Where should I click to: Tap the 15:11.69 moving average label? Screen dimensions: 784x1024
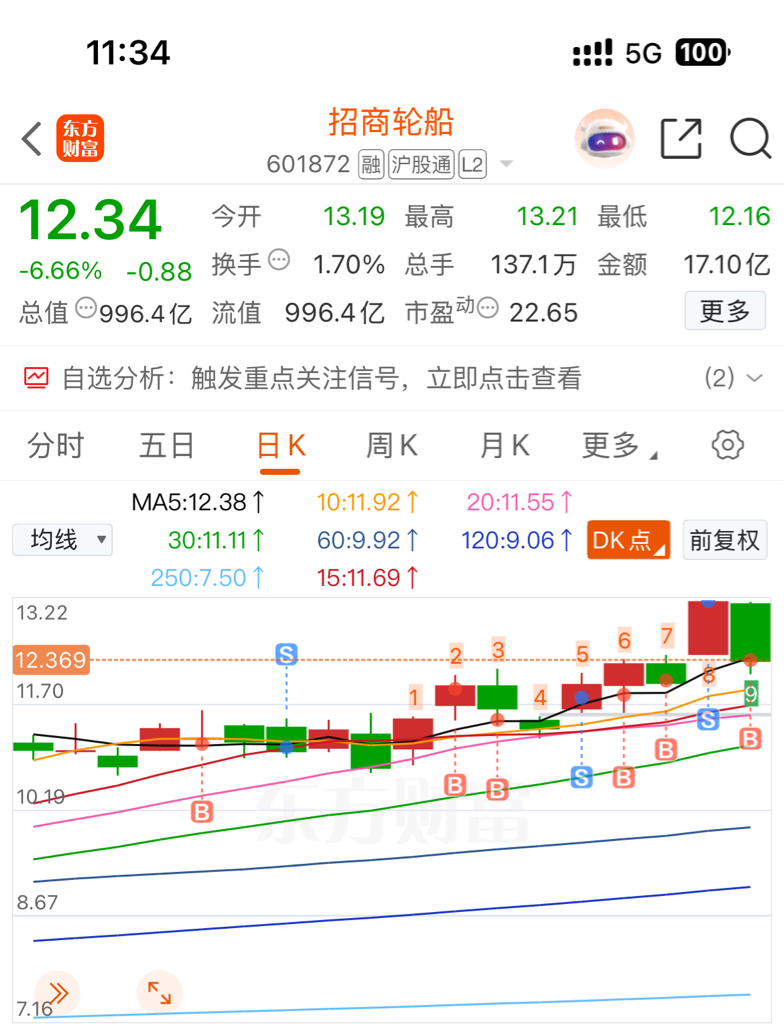367,578
